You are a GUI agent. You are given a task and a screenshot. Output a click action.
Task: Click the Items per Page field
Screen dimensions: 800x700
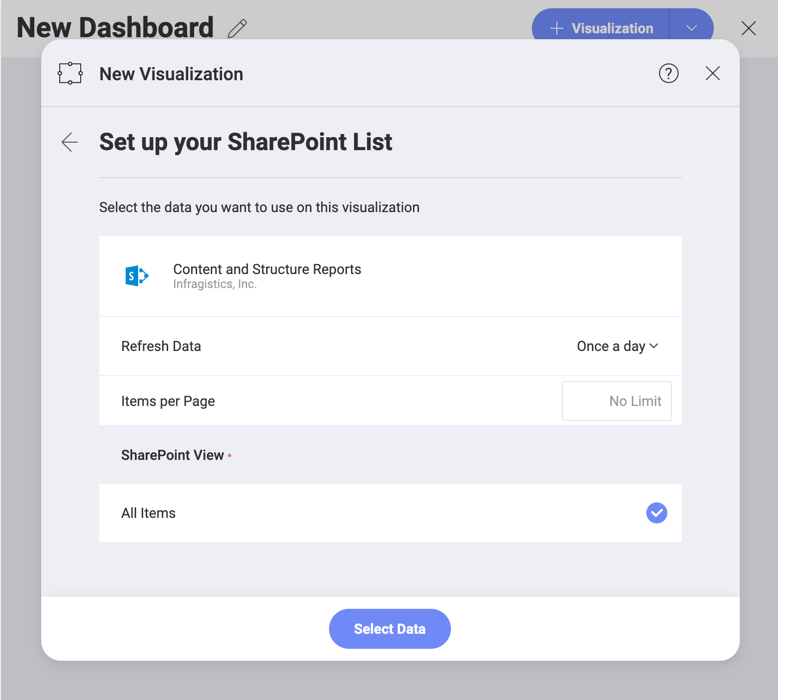617,401
